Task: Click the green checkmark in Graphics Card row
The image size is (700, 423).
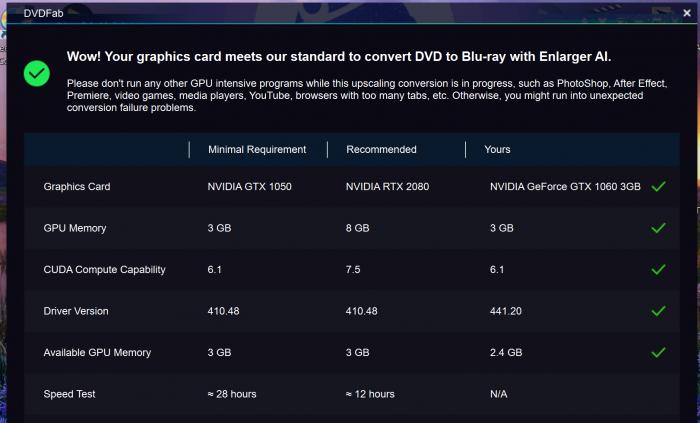Action: click(x=658, y=187)
